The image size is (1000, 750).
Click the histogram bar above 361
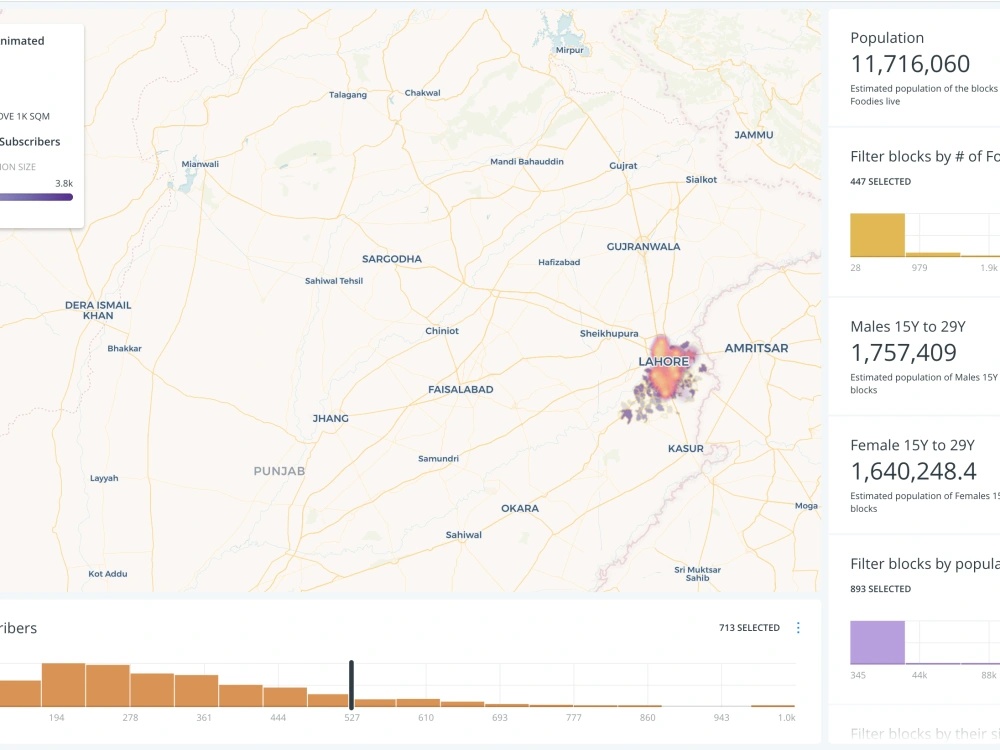click(x=196, y=690)
